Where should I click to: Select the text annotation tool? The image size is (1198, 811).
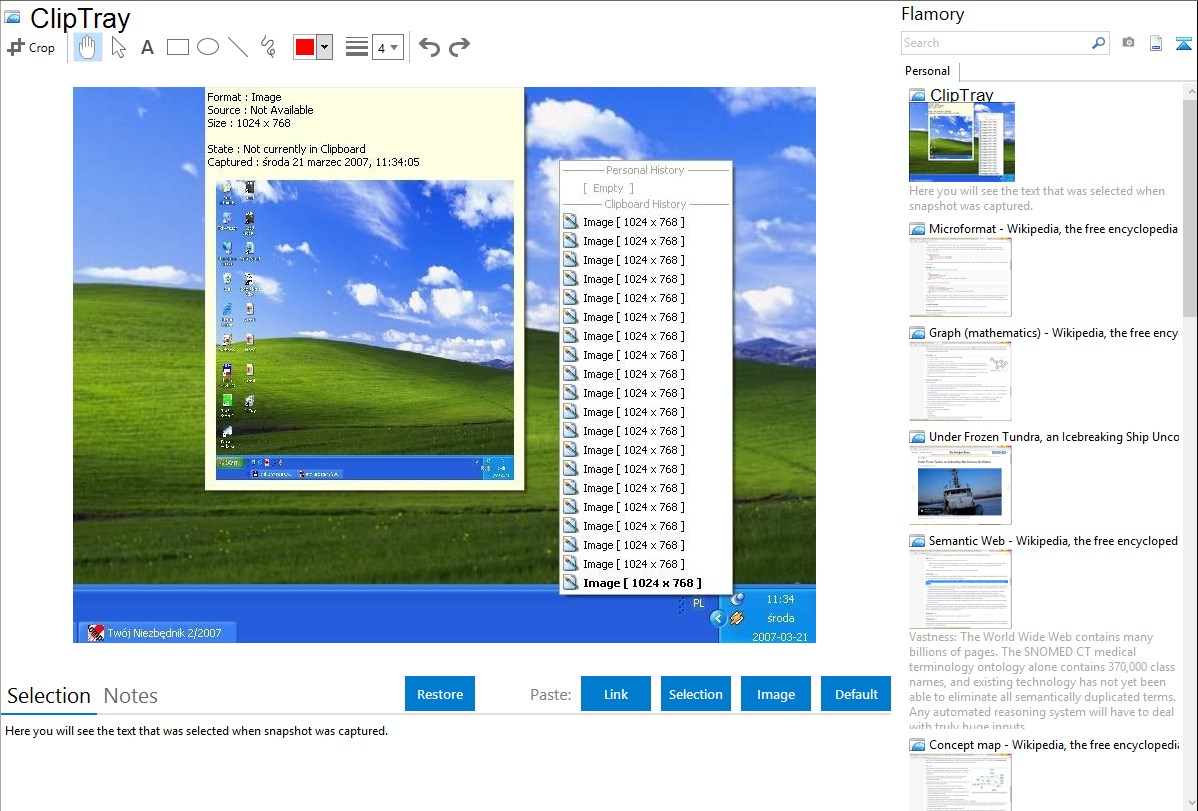(147, 47)
